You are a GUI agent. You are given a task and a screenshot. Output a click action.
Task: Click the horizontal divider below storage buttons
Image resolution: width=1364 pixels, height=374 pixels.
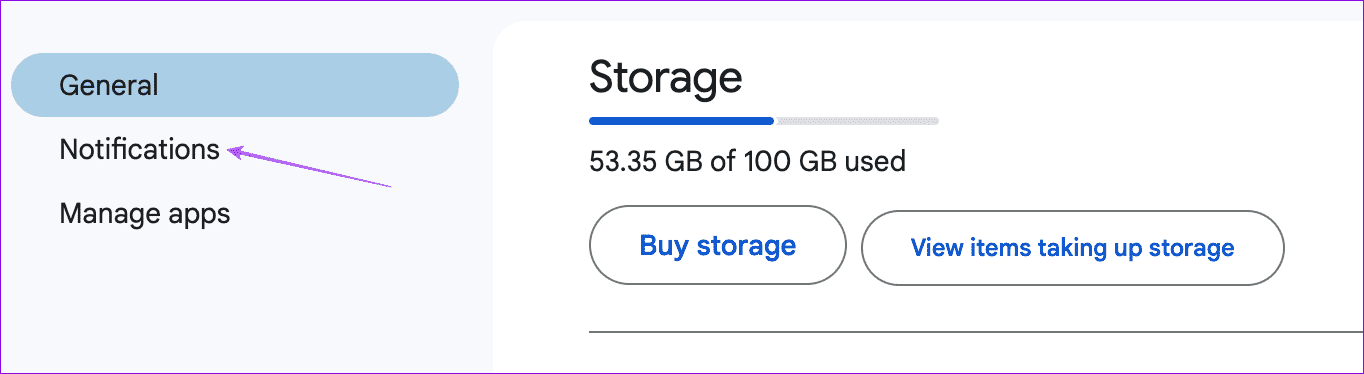click(x=976, y=331)
